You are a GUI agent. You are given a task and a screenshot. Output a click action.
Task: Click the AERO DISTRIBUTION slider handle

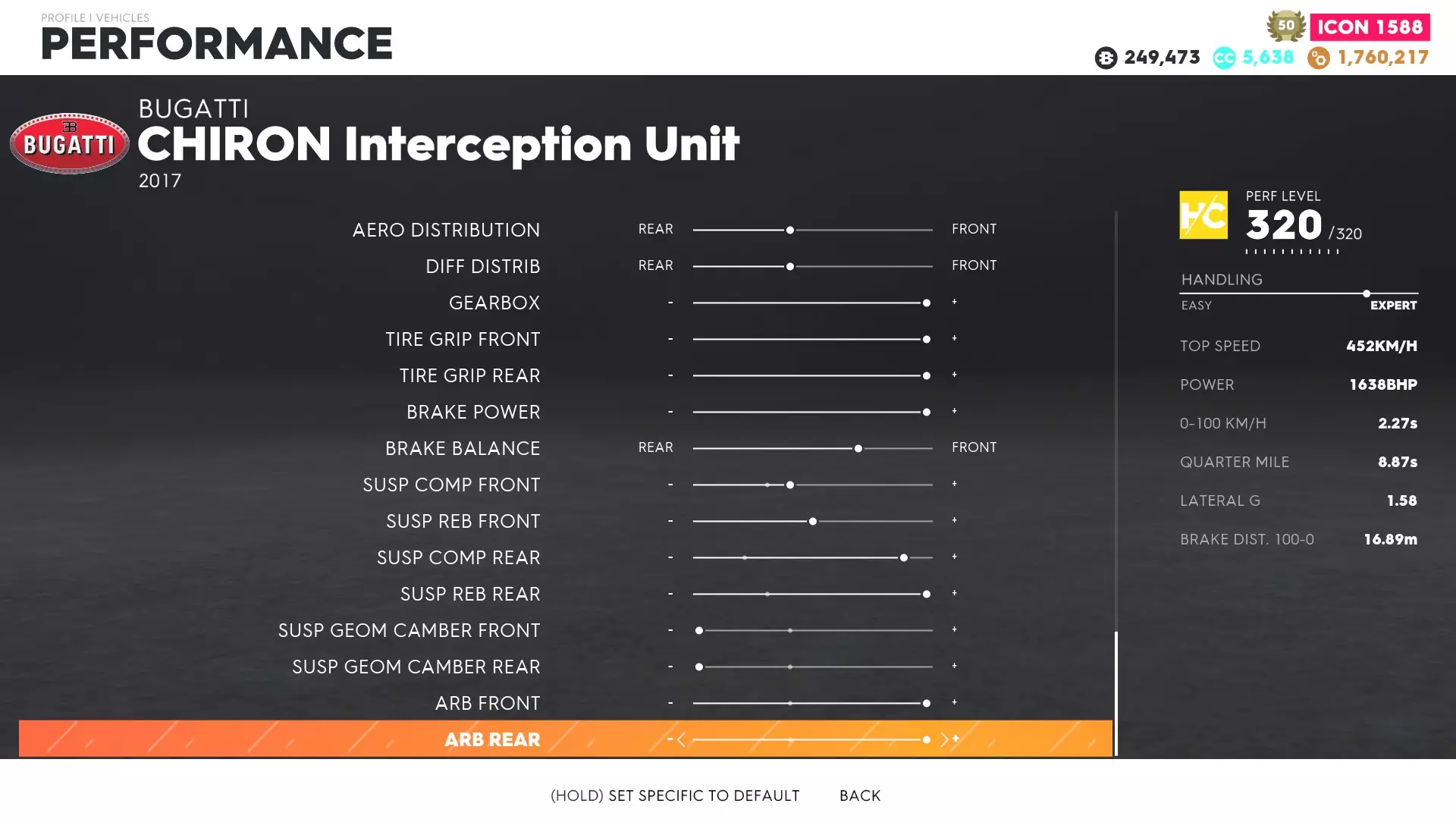click(789, 230)
